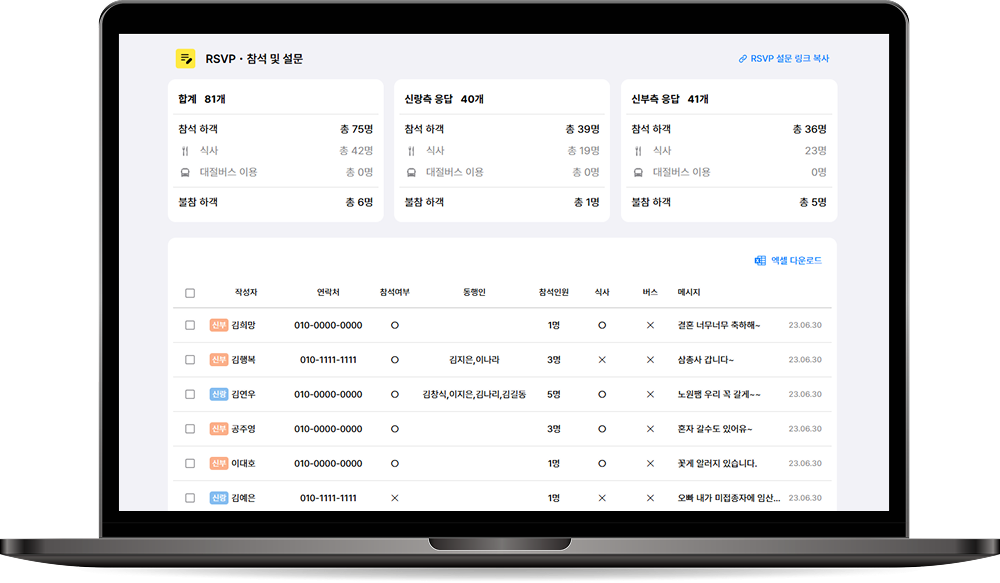Open the 신랑측 응답 40개 summary card title
Screen dimensions: 1000x583
(x=444, y=100)
